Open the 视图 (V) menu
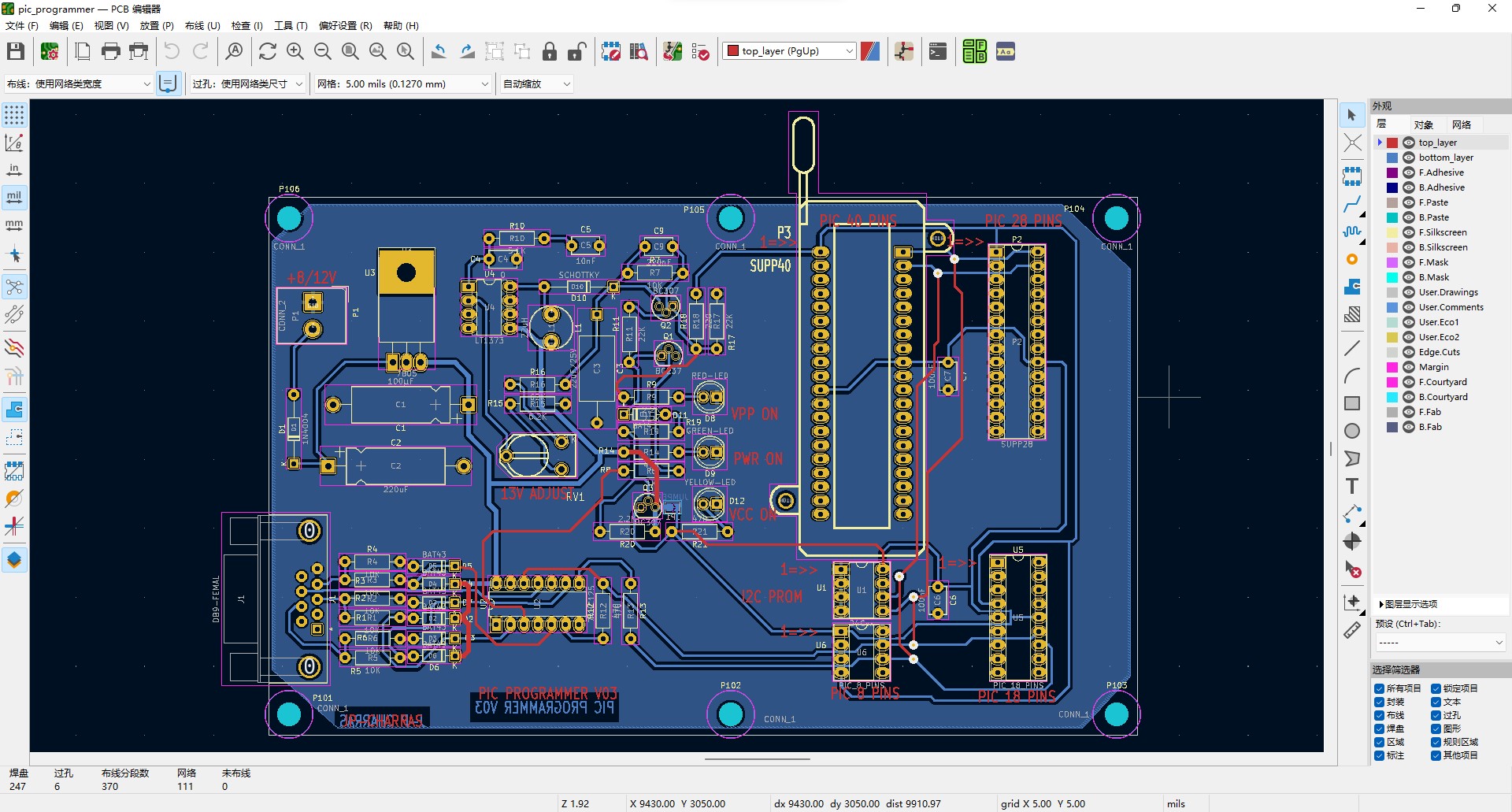This screenshot has height=812, width=1512. (x=111, y=25)
